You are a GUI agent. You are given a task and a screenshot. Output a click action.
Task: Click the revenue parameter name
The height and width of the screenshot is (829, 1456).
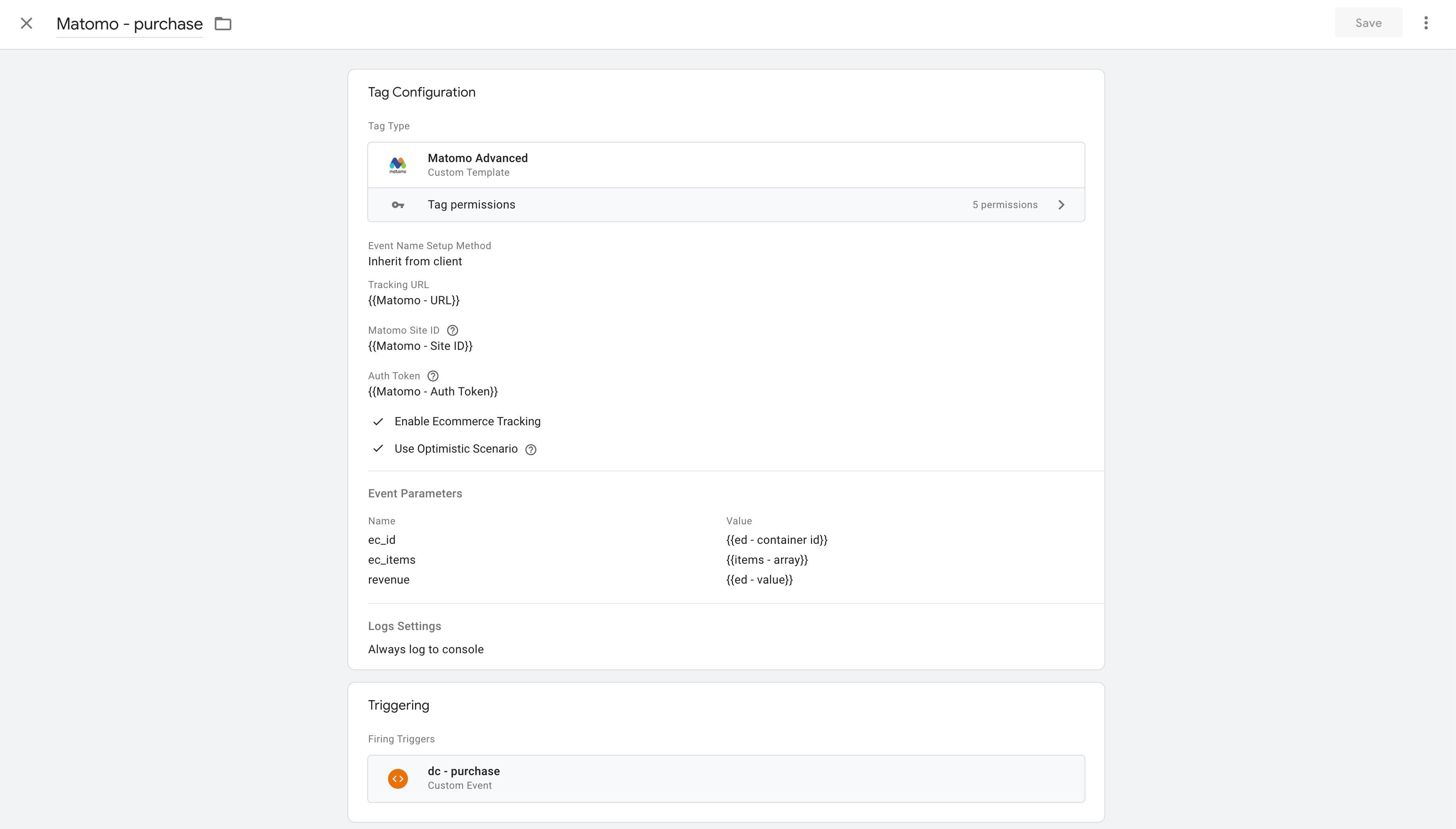point(388,579)
